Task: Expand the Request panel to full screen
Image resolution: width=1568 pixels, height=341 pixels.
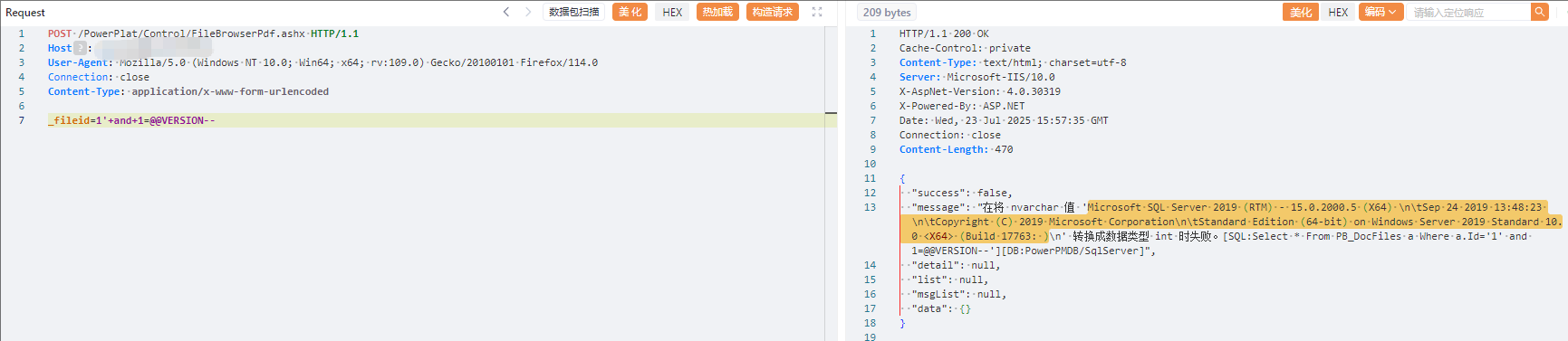Action: 817,12
